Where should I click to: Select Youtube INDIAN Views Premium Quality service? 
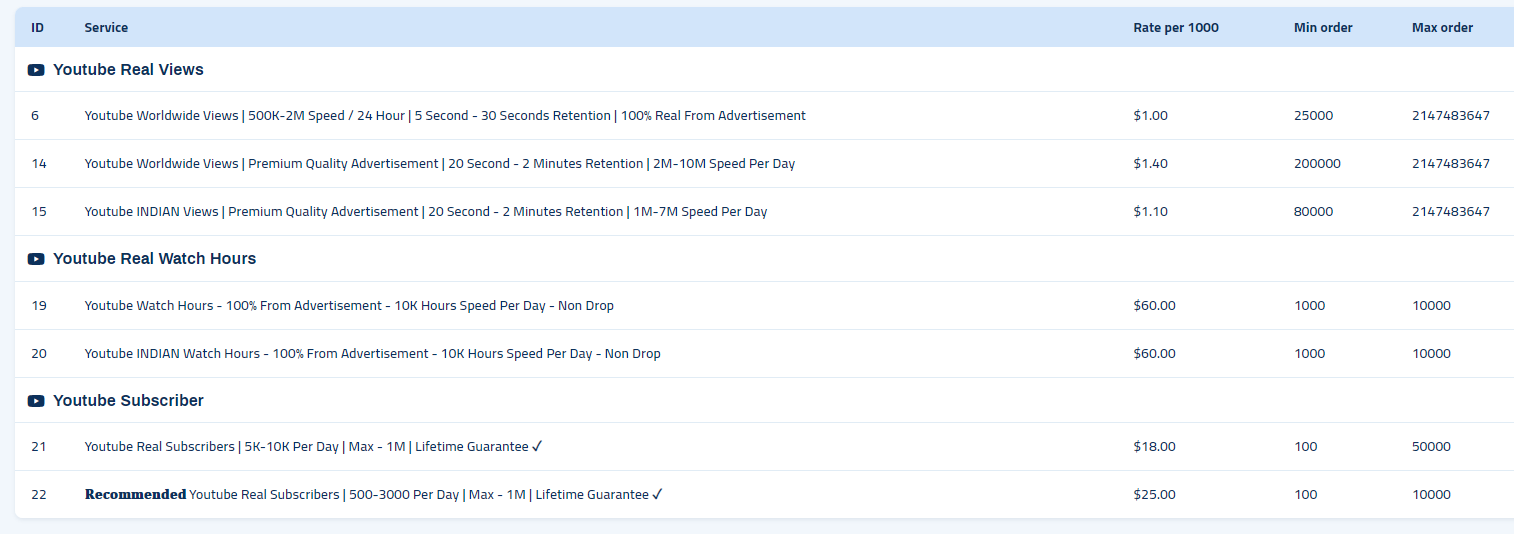click(x=426, y=212)
